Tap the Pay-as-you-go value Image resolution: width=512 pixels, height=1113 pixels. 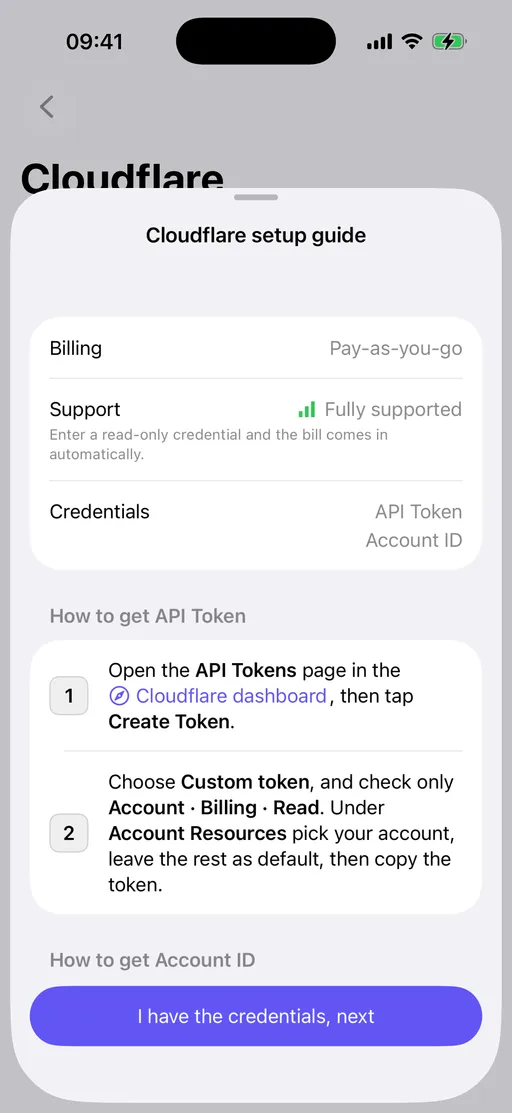[396, 349]
